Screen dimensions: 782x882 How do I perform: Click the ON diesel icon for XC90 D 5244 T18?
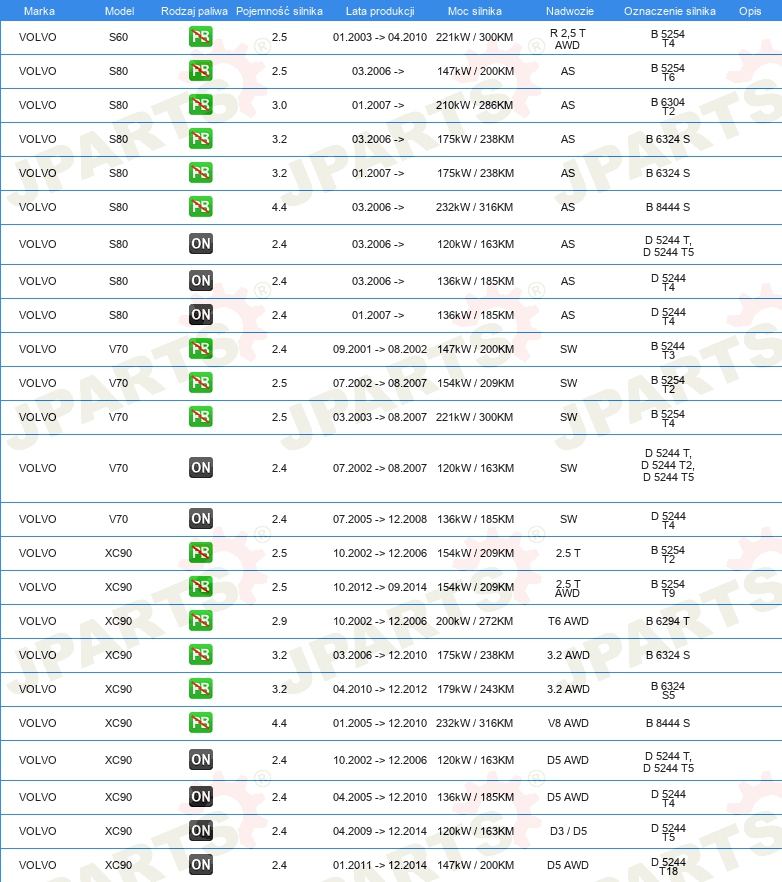pyautogui.click(x=201, y=865)
